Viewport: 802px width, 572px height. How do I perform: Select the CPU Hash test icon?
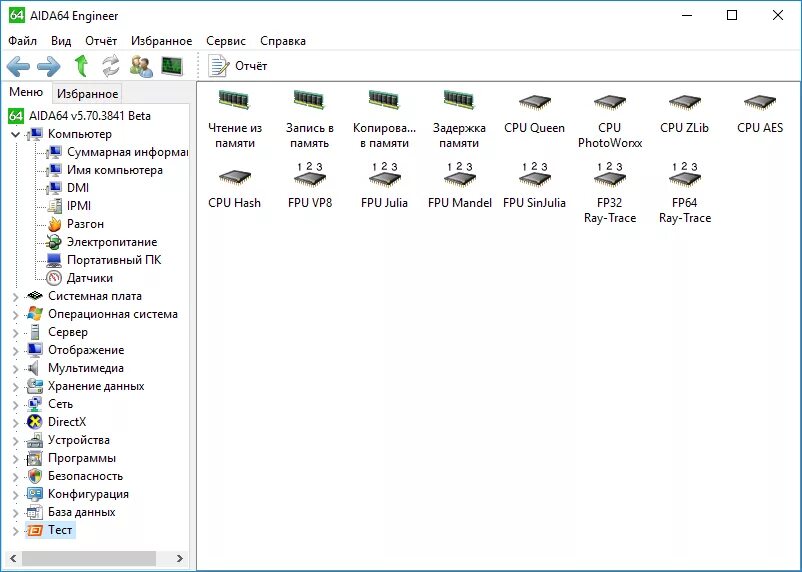pos(235,188)
